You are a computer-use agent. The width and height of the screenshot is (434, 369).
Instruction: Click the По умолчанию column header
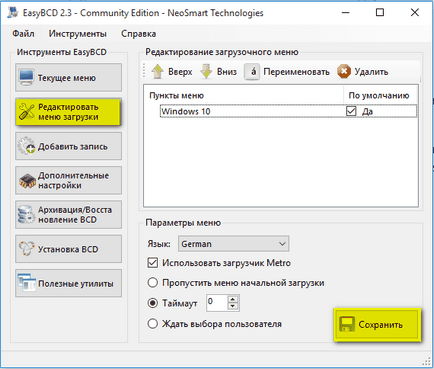(x=380, y=96)
